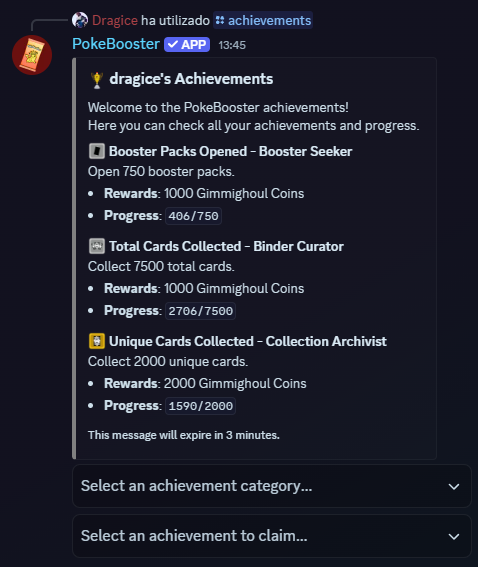Click the 13:45 message timestamp
The width and height of the screenshot is (478, 567).
232,45
